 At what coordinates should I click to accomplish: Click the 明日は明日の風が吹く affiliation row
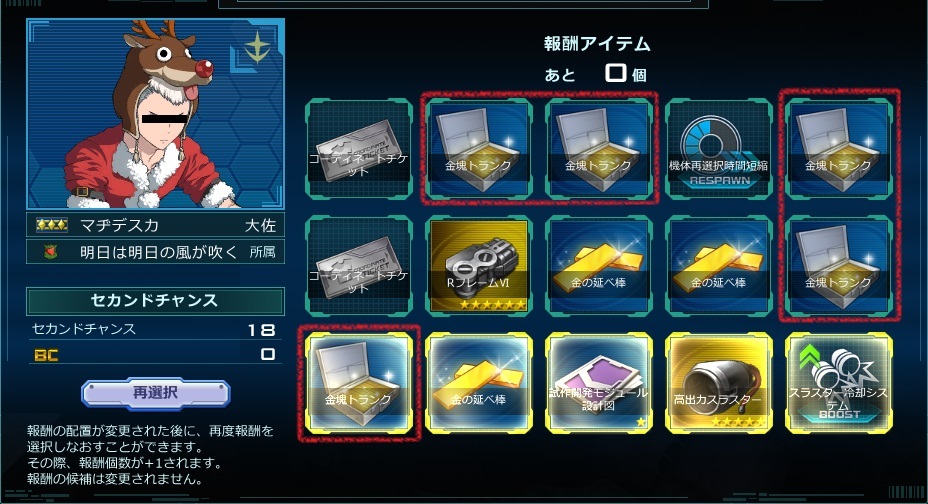coord(156,252)
